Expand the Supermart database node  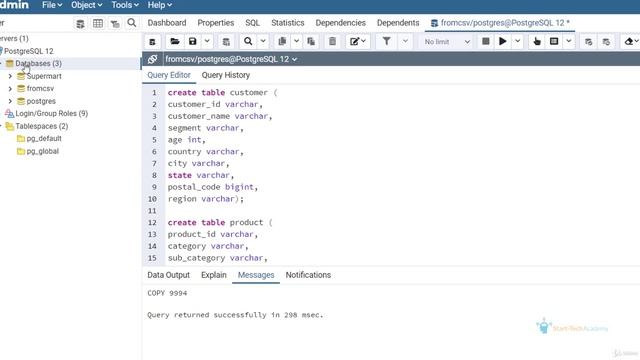pos(10,76)
